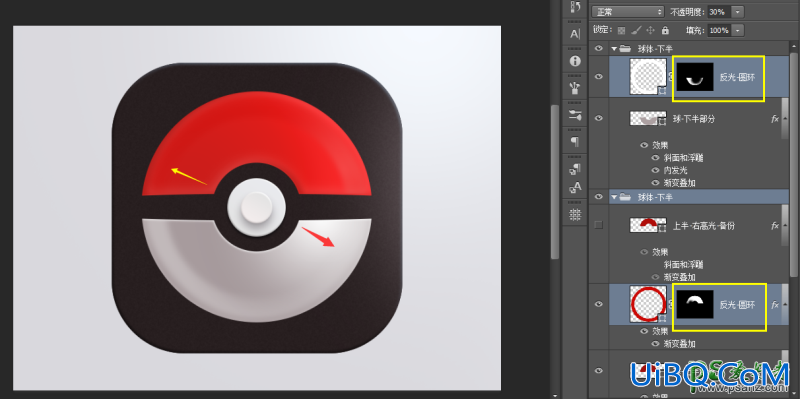Click mask link icon on red-ring 反光-圆环 layer
This screenshot has height=399, width=800.
tap(670, 304)
